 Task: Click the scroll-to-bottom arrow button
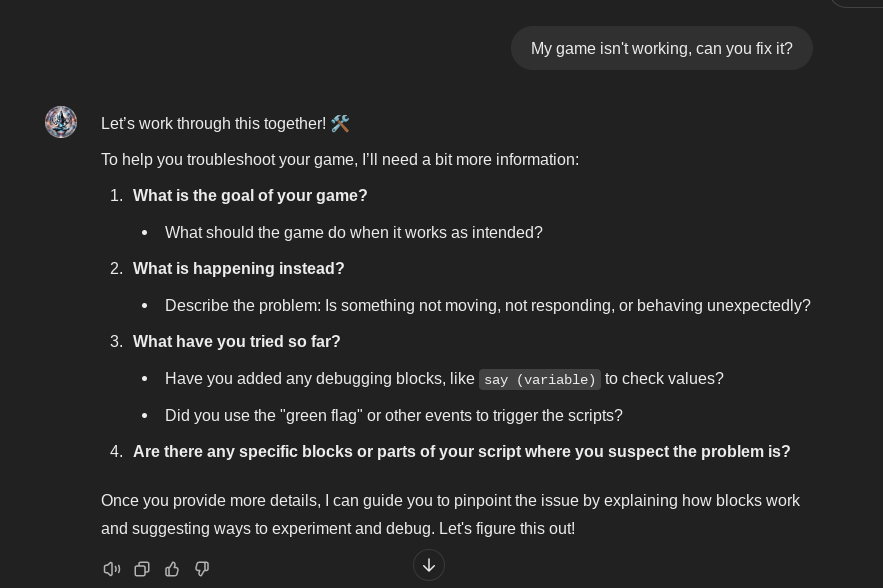click(x=429, y=565)
